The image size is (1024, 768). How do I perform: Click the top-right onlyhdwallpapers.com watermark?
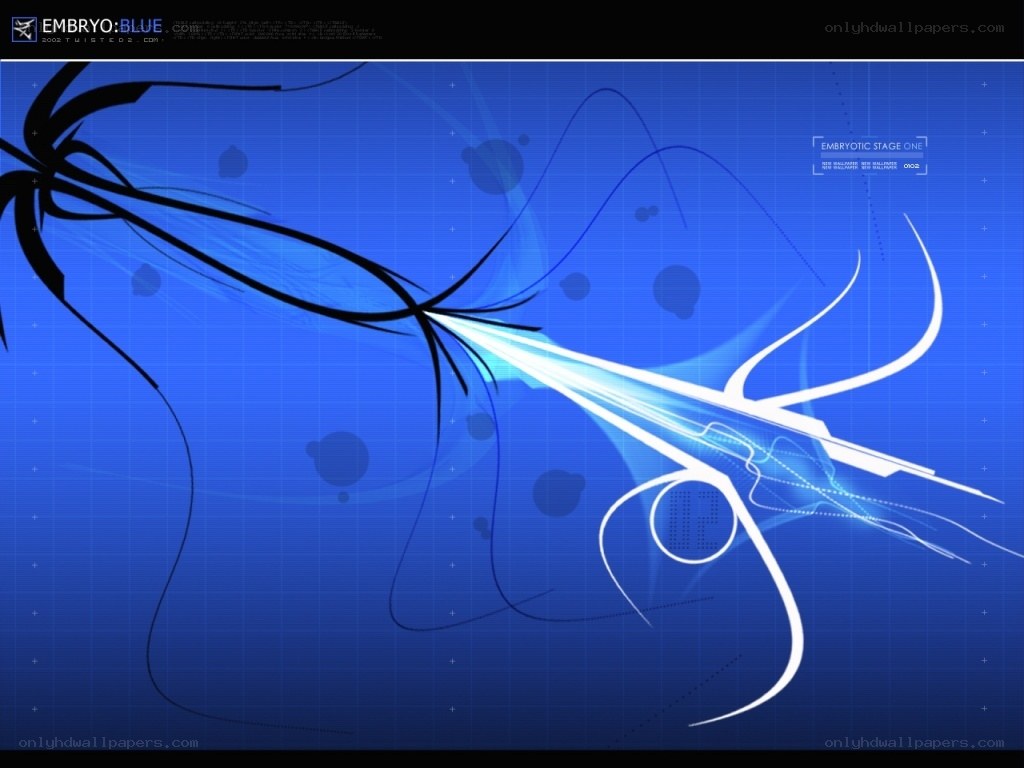[914, 27]
